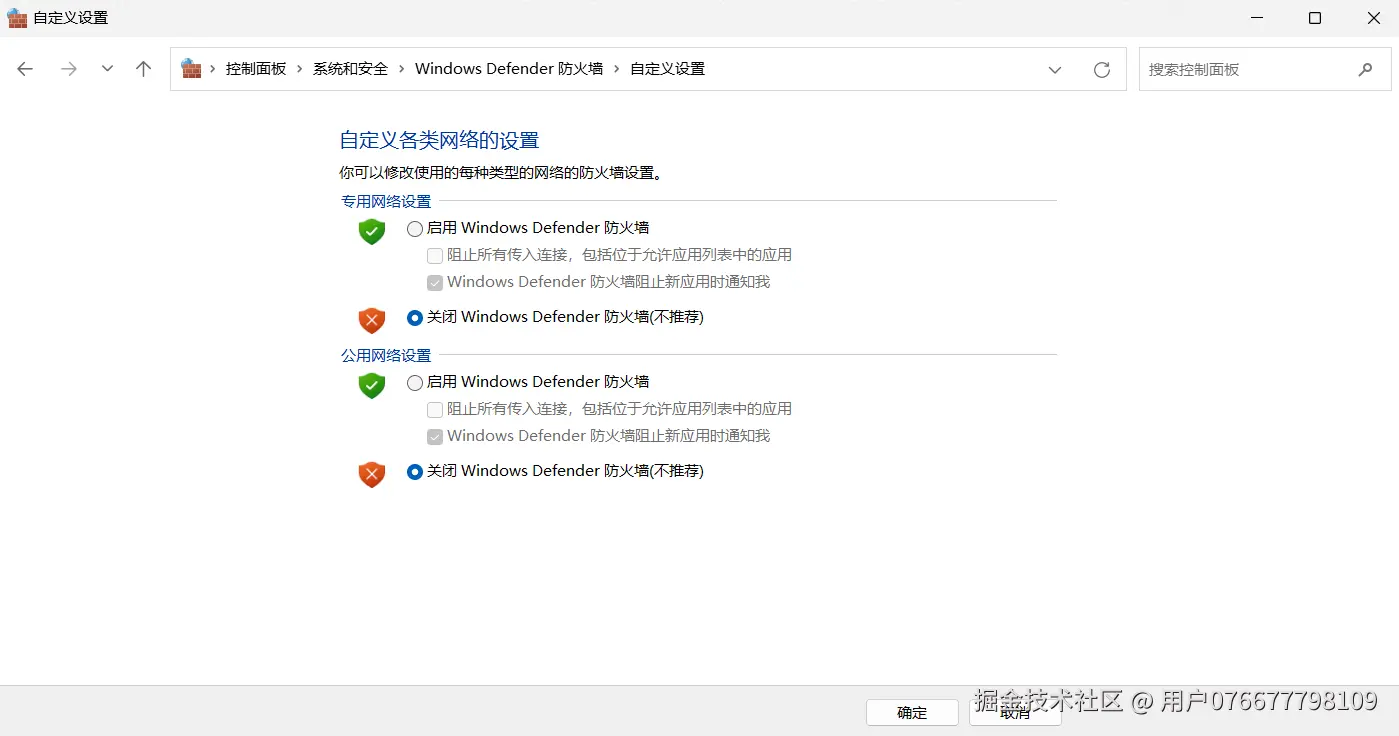This screenshot has width=1399, height=736.
Task: Go up one level with the up arrow
Action: tap(144, 69)
